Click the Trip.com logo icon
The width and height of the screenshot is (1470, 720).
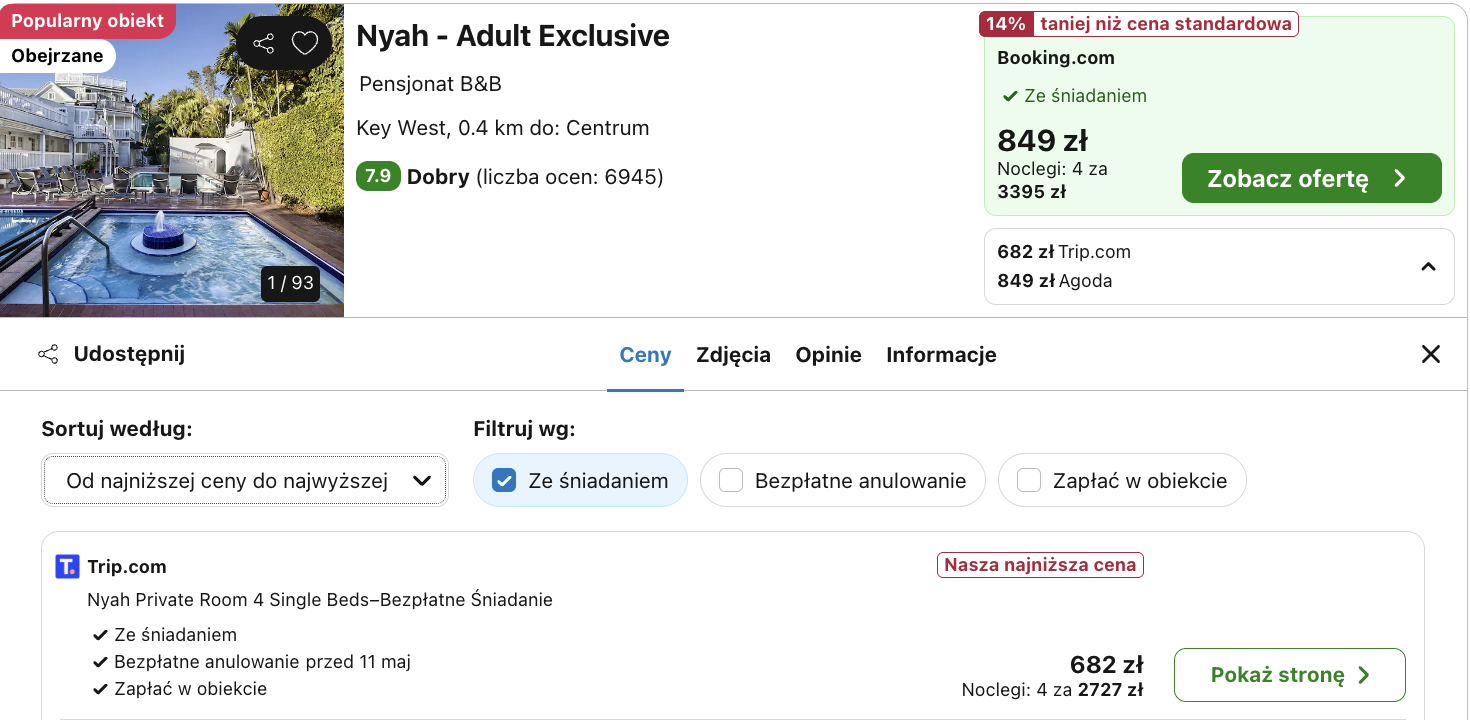pos(67,567)
